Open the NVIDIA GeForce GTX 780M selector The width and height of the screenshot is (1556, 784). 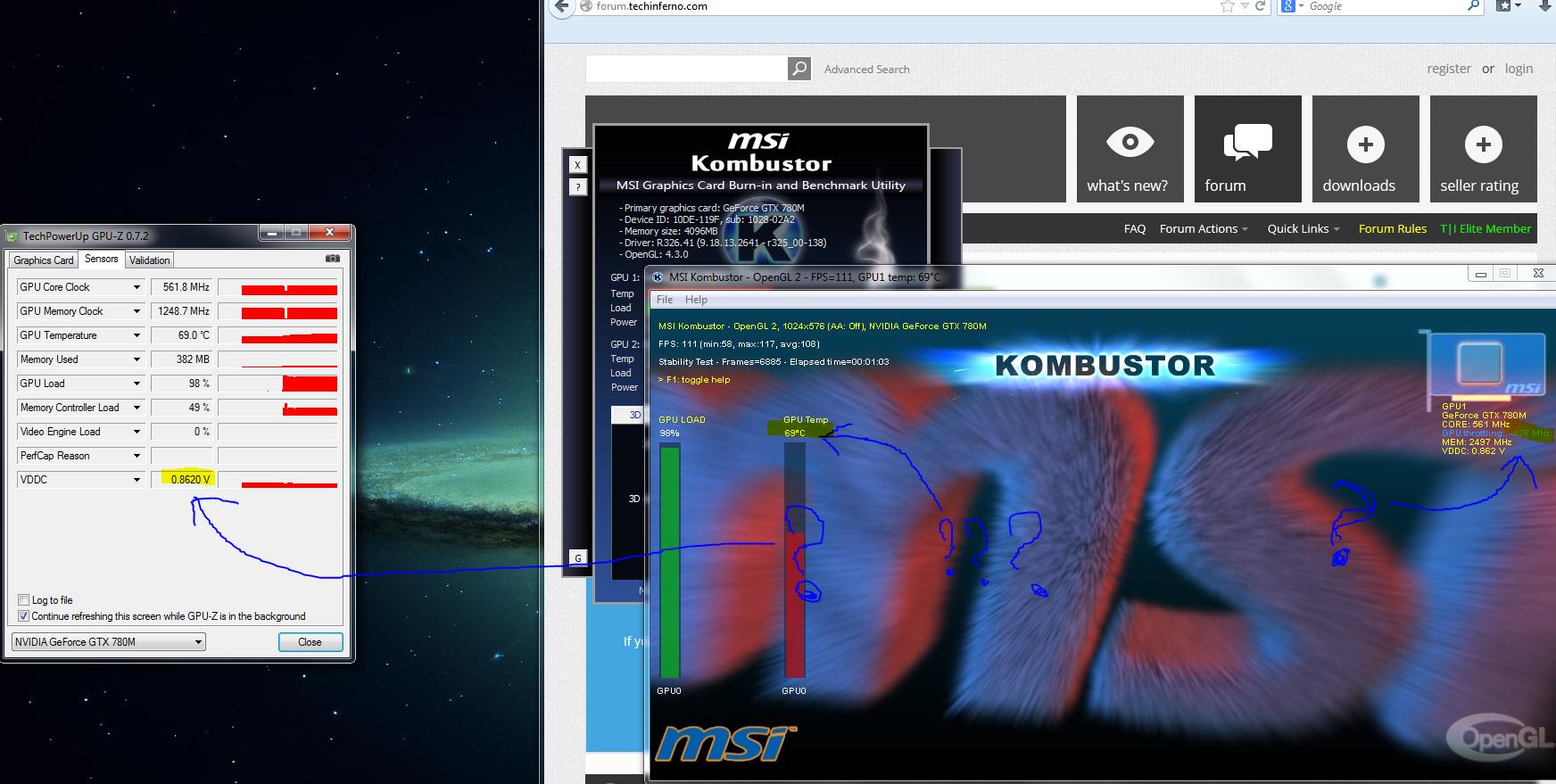coord(108,642)
